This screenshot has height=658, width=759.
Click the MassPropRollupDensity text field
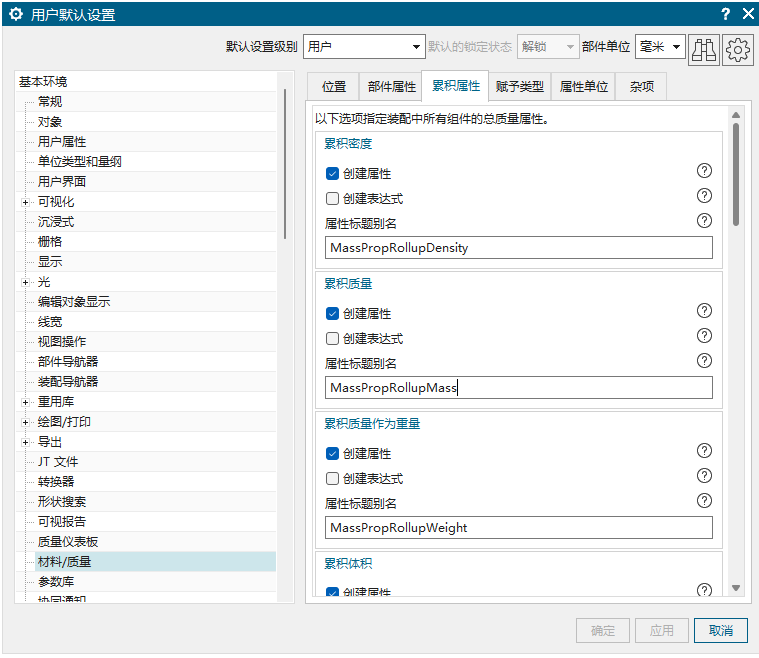(x=518, y=248)
